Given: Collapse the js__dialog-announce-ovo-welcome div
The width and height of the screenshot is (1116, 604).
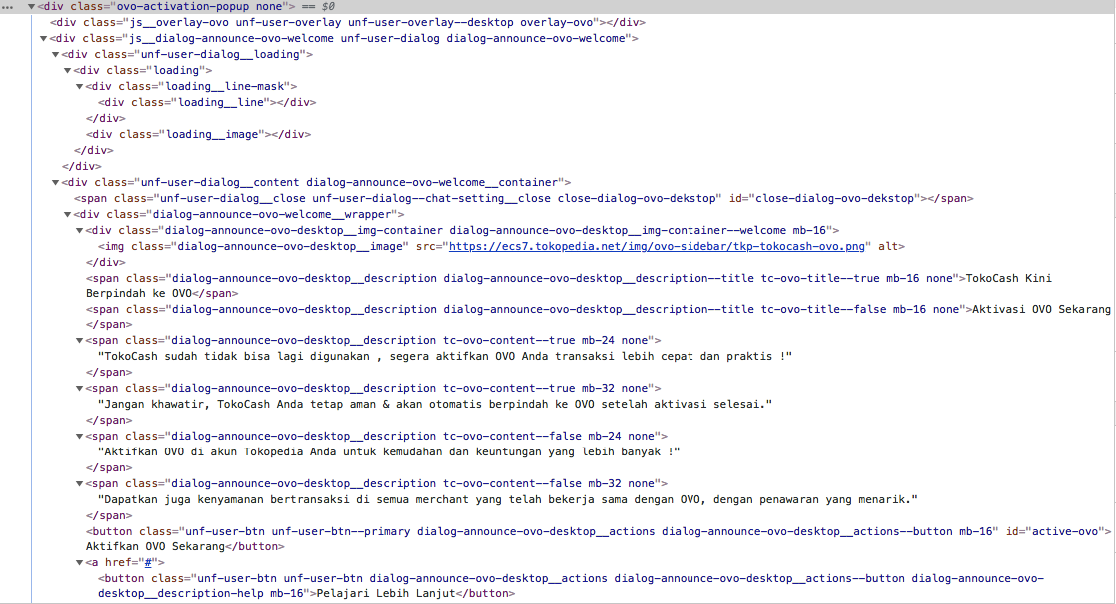Looking at the screenshot, I should 43,39.
